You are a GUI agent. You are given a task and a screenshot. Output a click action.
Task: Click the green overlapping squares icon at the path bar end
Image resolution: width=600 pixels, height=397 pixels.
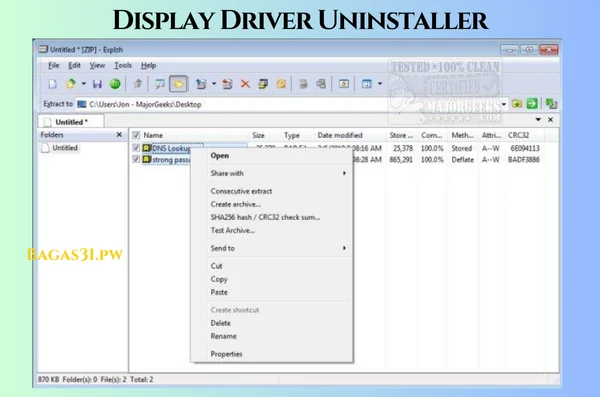(x=551, y=103)
